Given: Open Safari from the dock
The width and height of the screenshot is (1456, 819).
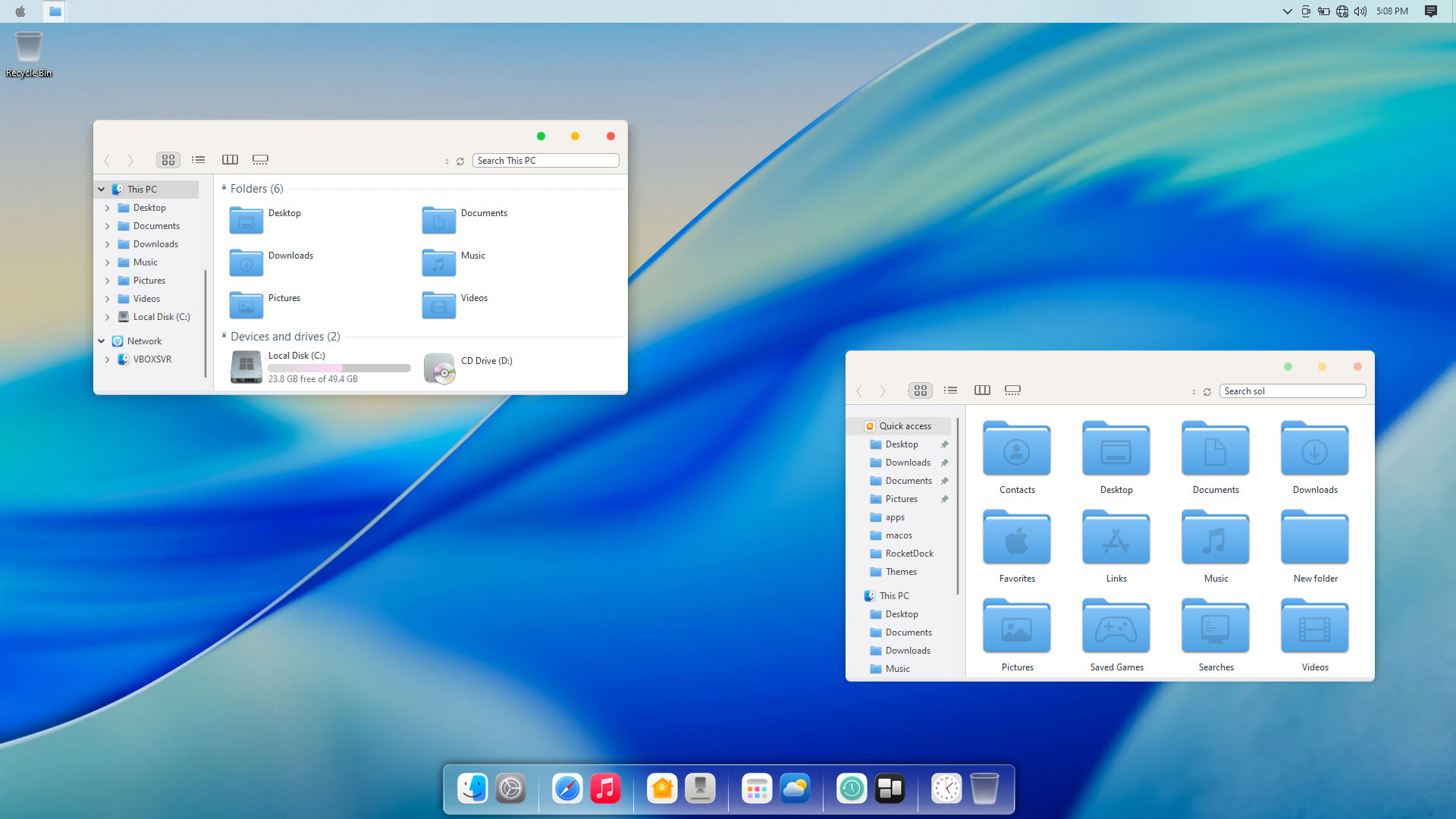Looking at the screenshot, I should tap(567, 789).
